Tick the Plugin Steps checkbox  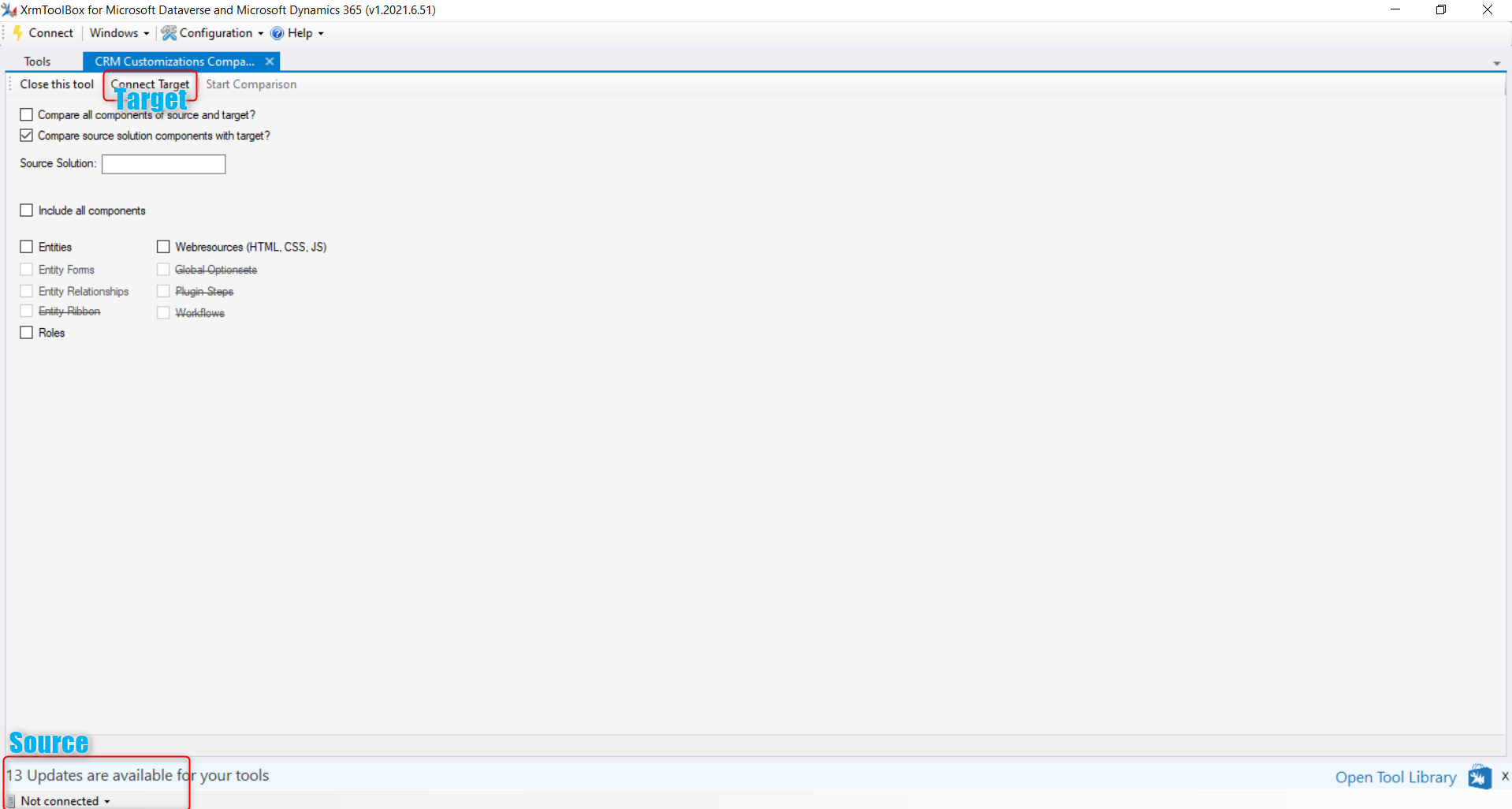pyautogui.click(x=163, y=291)
